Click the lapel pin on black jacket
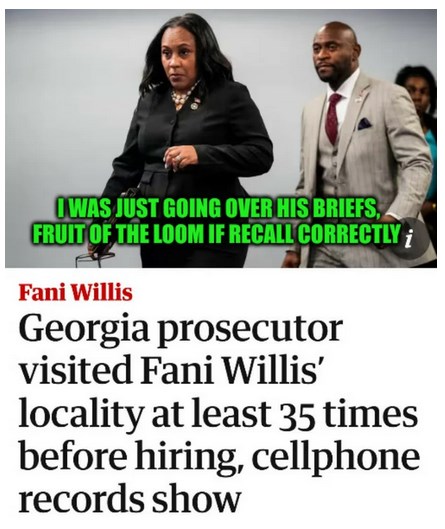This screenshot has width=445, height=529. (x=194, y=106)
